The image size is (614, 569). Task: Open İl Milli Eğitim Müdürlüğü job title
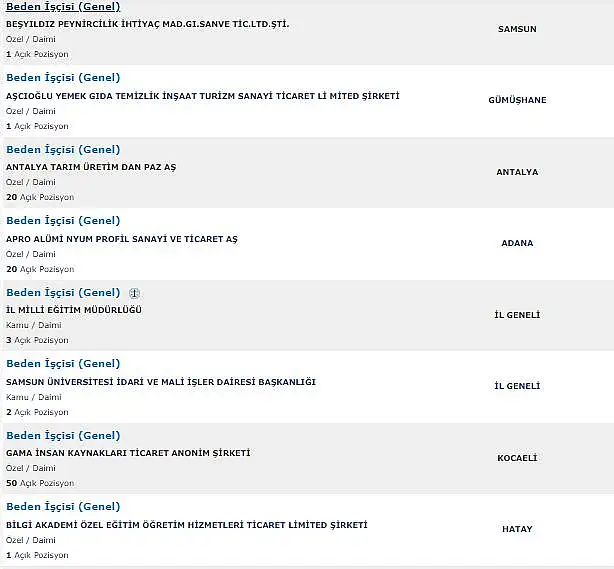coord(63,293)
